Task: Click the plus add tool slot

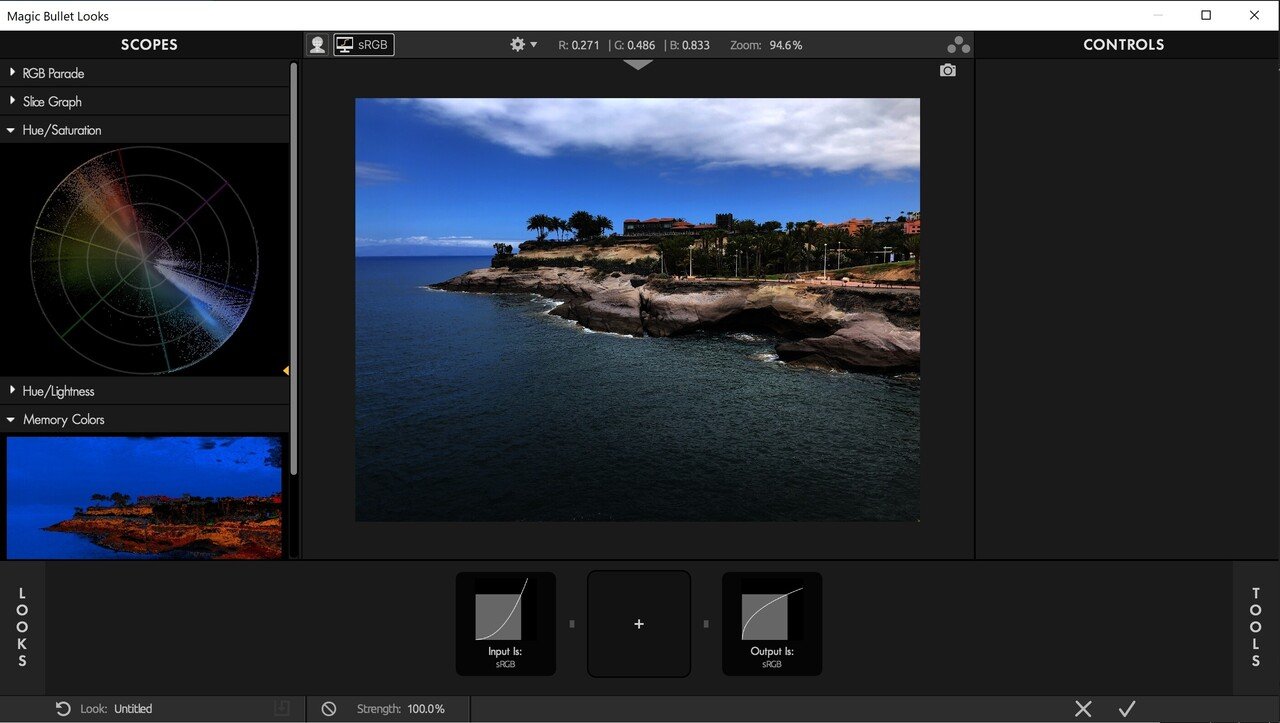Action: pyautogui.click(x=639, y=624)
